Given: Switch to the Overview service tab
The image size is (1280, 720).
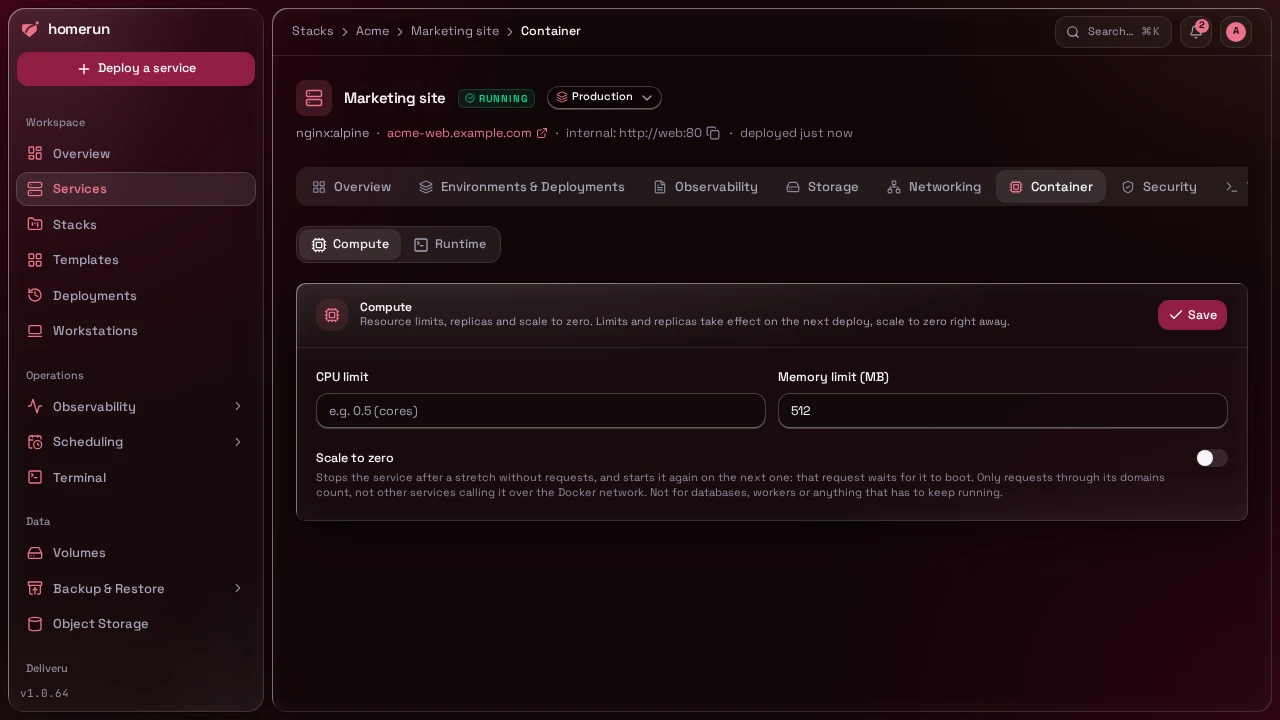Looking at the screenshot, I should click(351, 187).
